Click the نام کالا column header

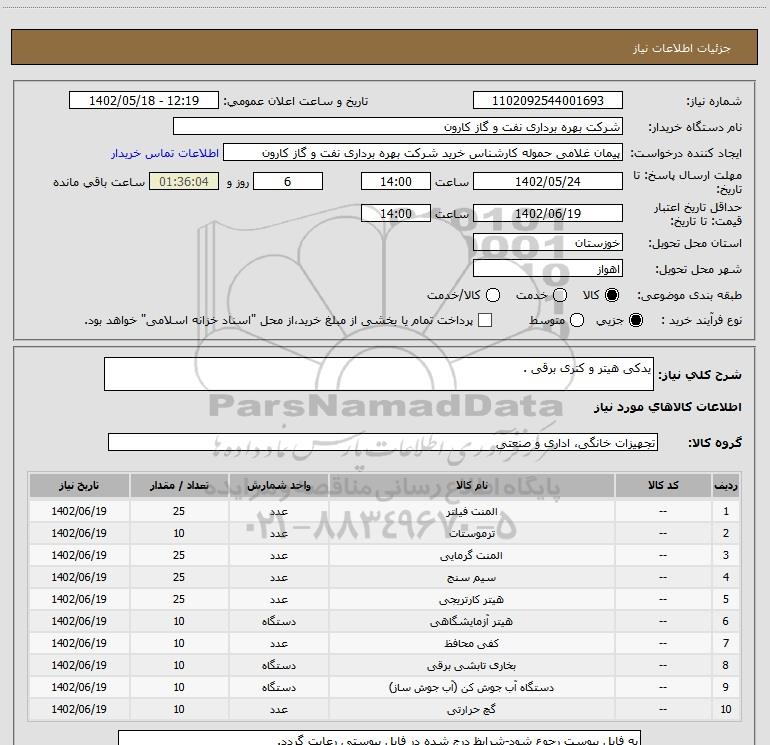click(471, 485)
